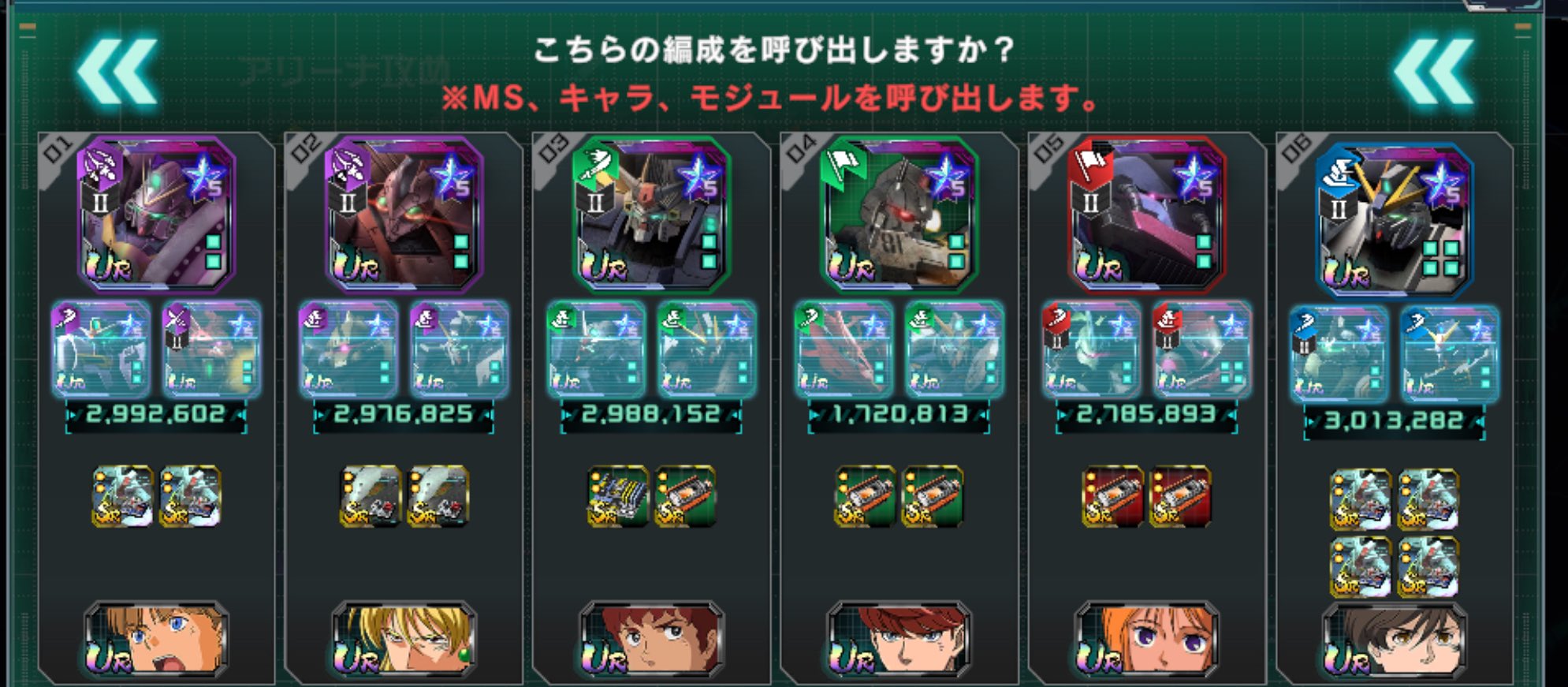Select squad 03's first SR module icon
This screenshot has width=1568, height=687.
[x=618, y=496]
